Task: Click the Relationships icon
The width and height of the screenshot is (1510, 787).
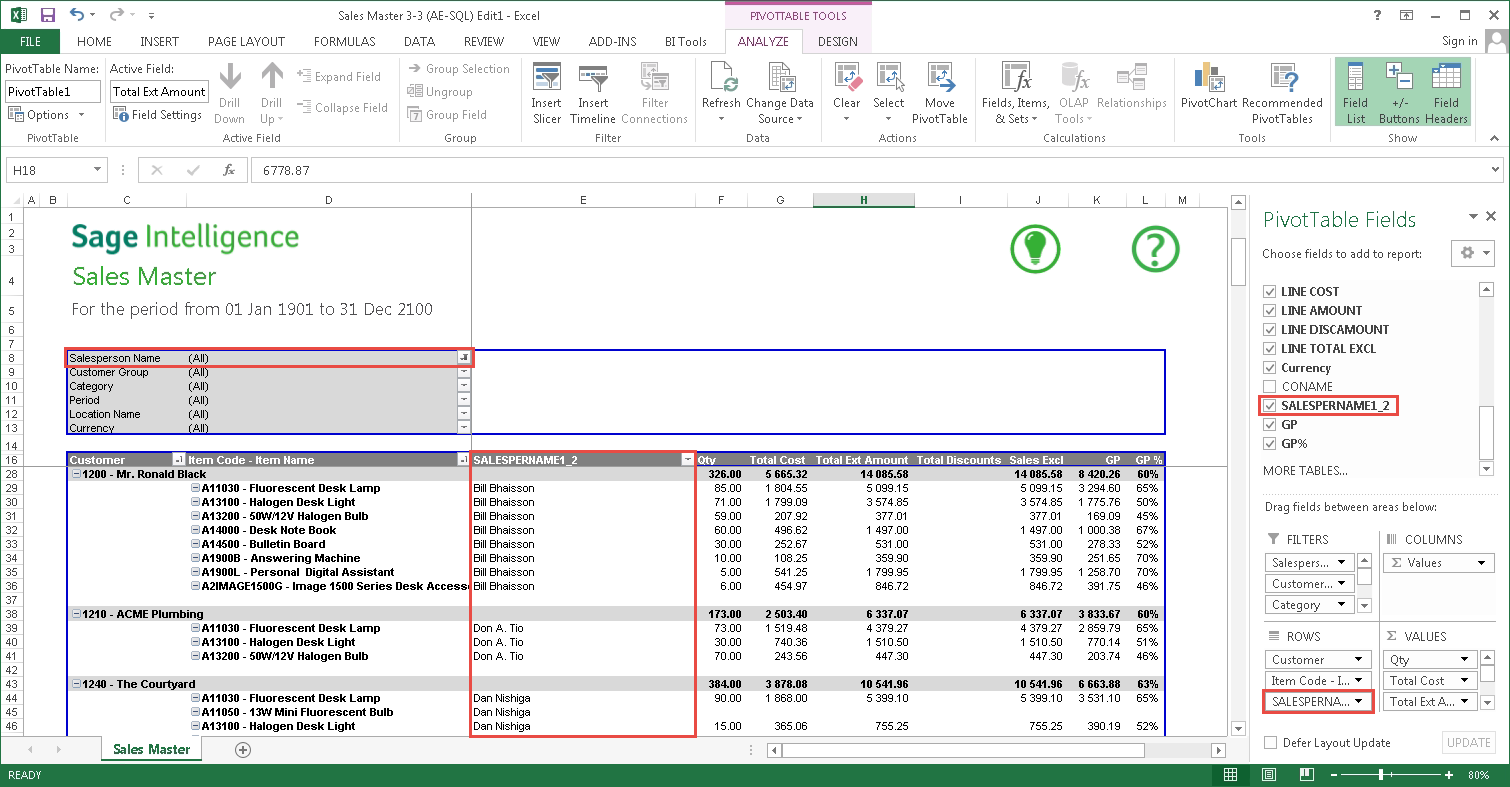Action: [1131, 77]
